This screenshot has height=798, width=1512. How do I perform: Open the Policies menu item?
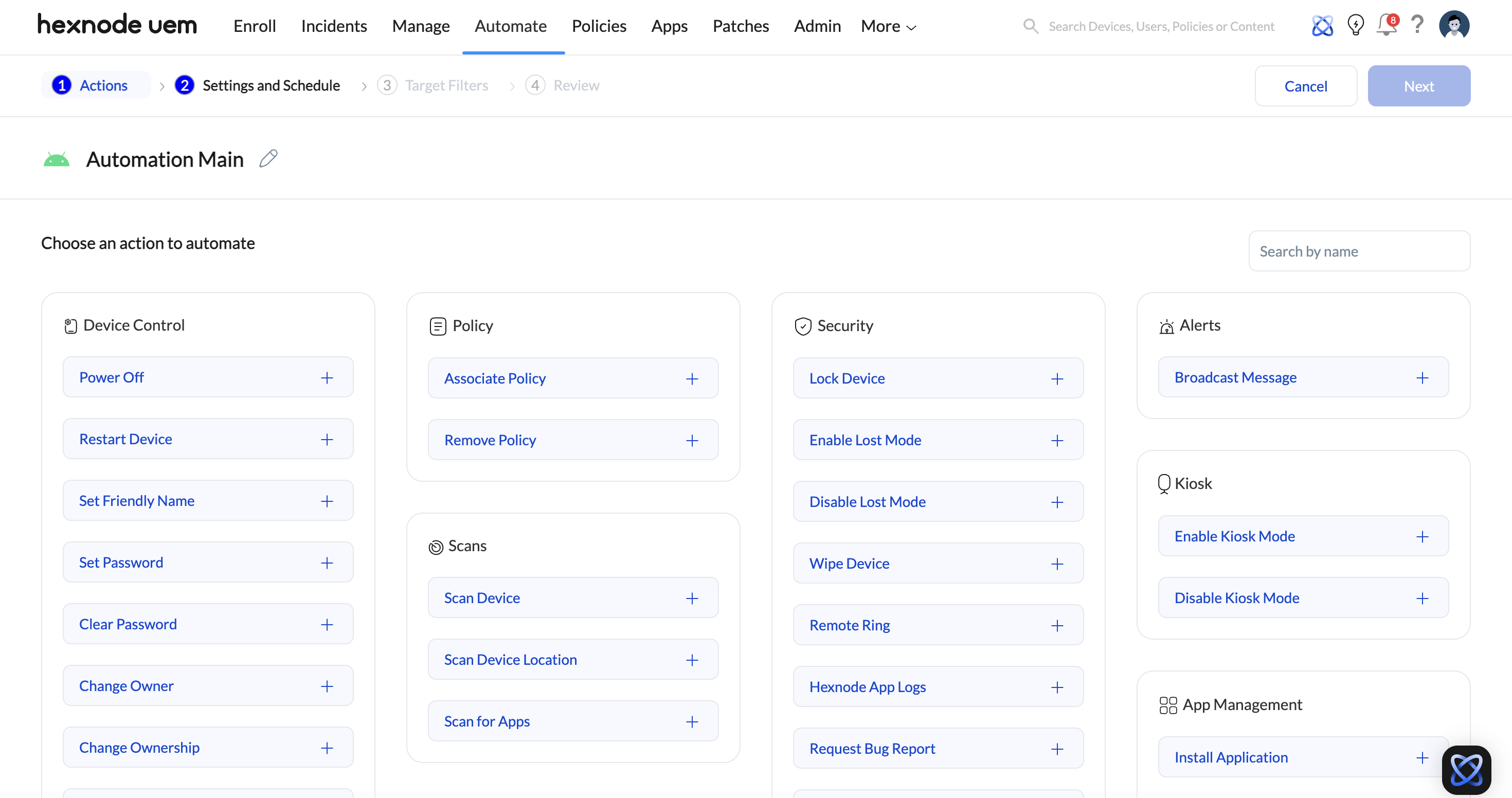click(x=599, y=26)
